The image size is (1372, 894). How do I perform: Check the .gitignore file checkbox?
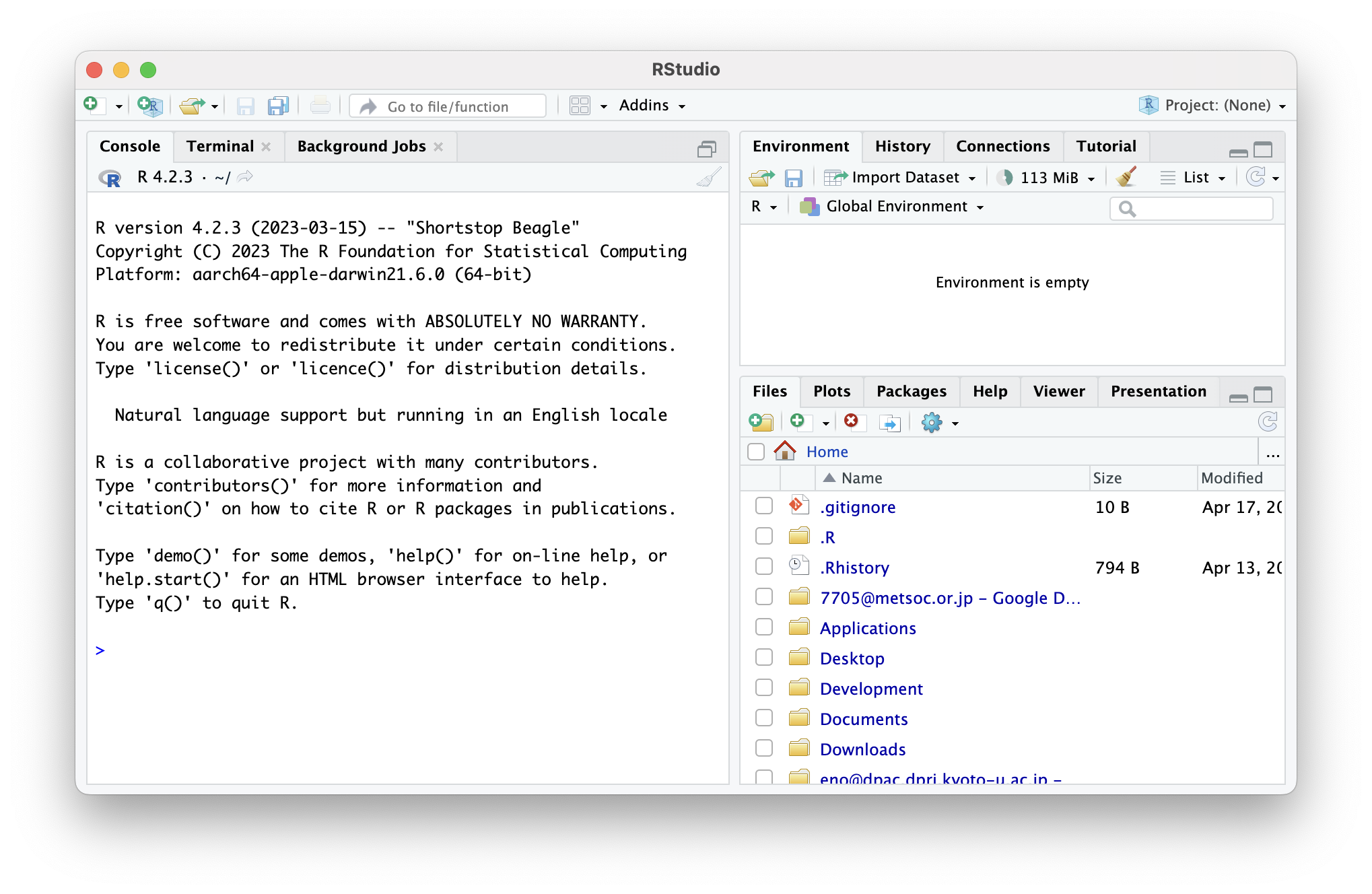[x=764, y=506]
